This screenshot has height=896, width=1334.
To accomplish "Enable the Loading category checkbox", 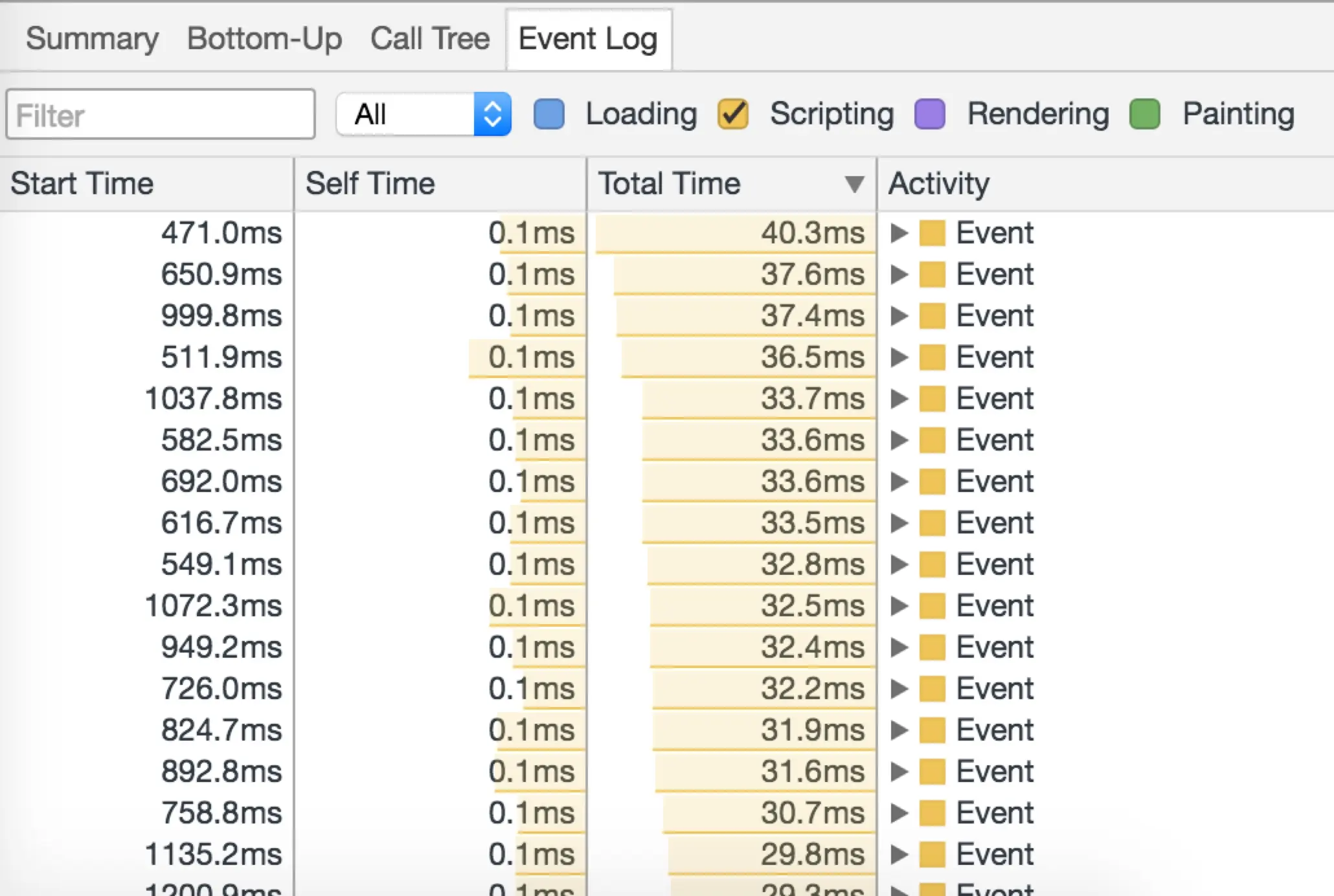I will pos(548,115).
